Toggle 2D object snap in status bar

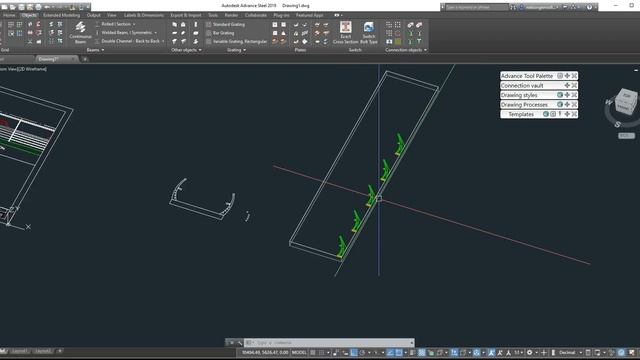tap(399, 352)
